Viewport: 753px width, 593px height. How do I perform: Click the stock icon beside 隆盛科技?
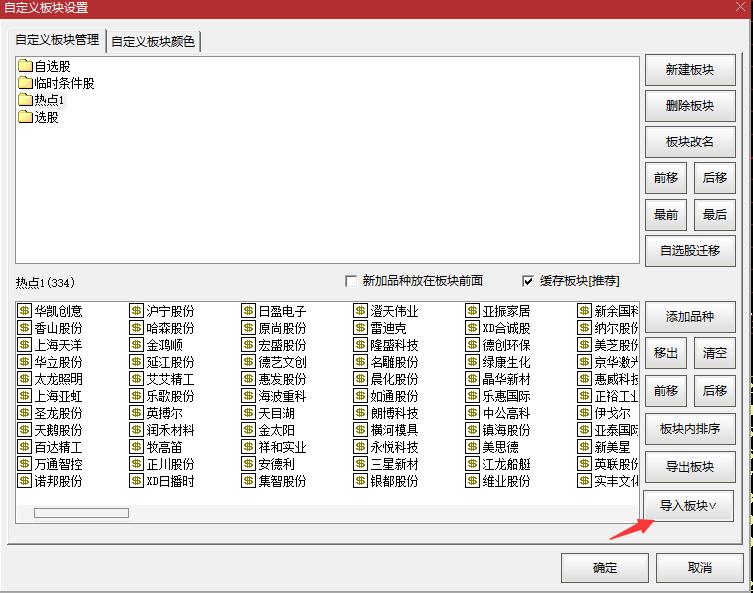coord(360,345)
